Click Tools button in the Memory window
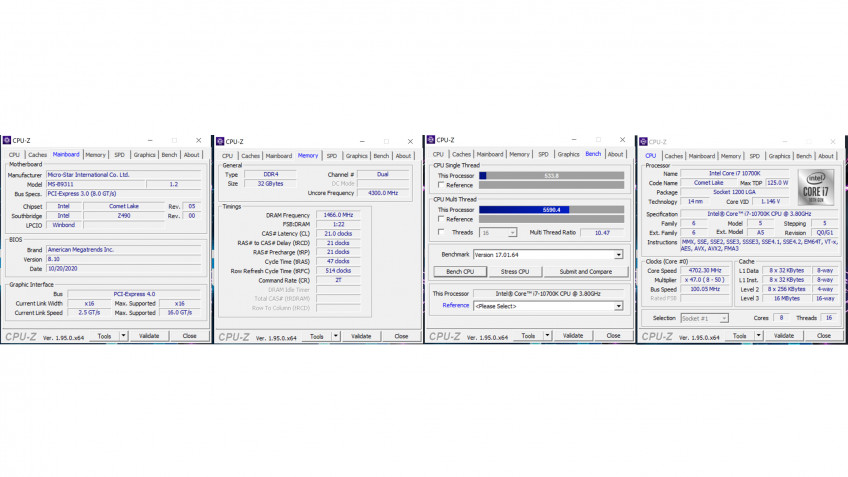848x477 pixels. (x=317, y=336)
